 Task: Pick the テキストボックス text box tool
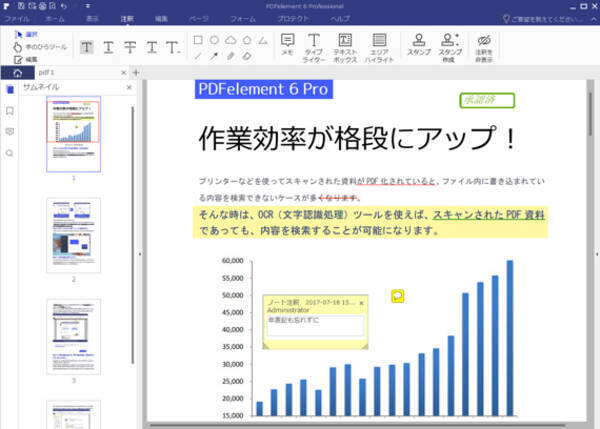(x=345, y=44)
